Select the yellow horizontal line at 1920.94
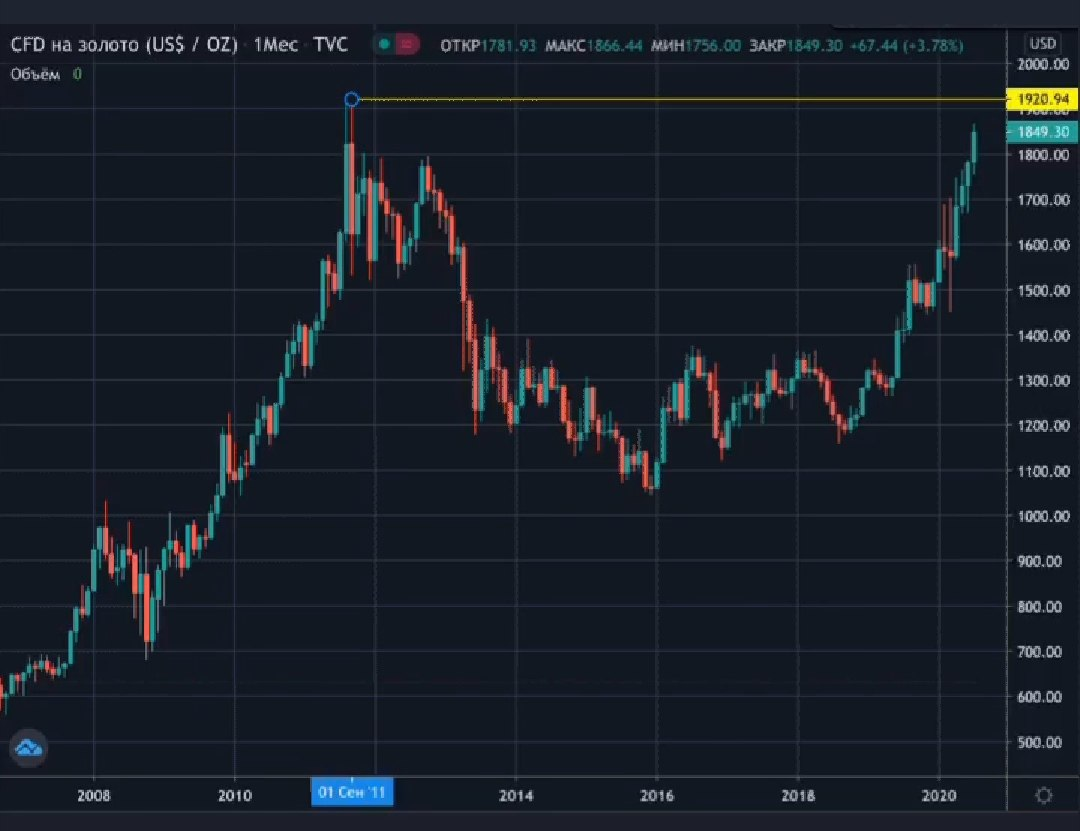 click(x=682, y=99)
